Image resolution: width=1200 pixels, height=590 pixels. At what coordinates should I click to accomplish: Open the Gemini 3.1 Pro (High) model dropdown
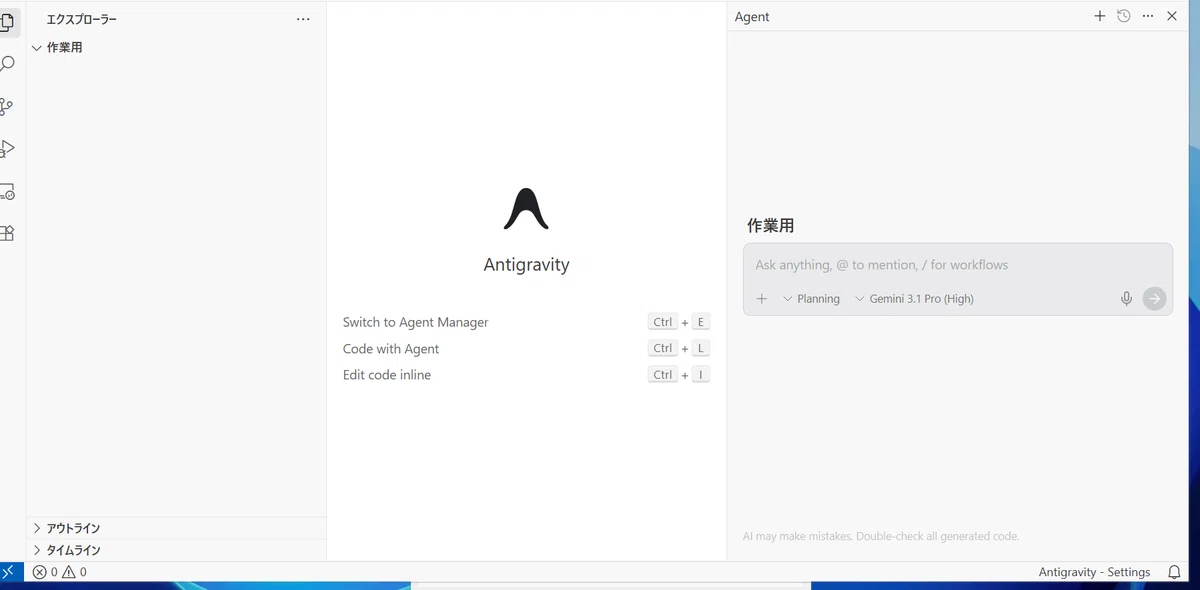(x=914, y=298)
